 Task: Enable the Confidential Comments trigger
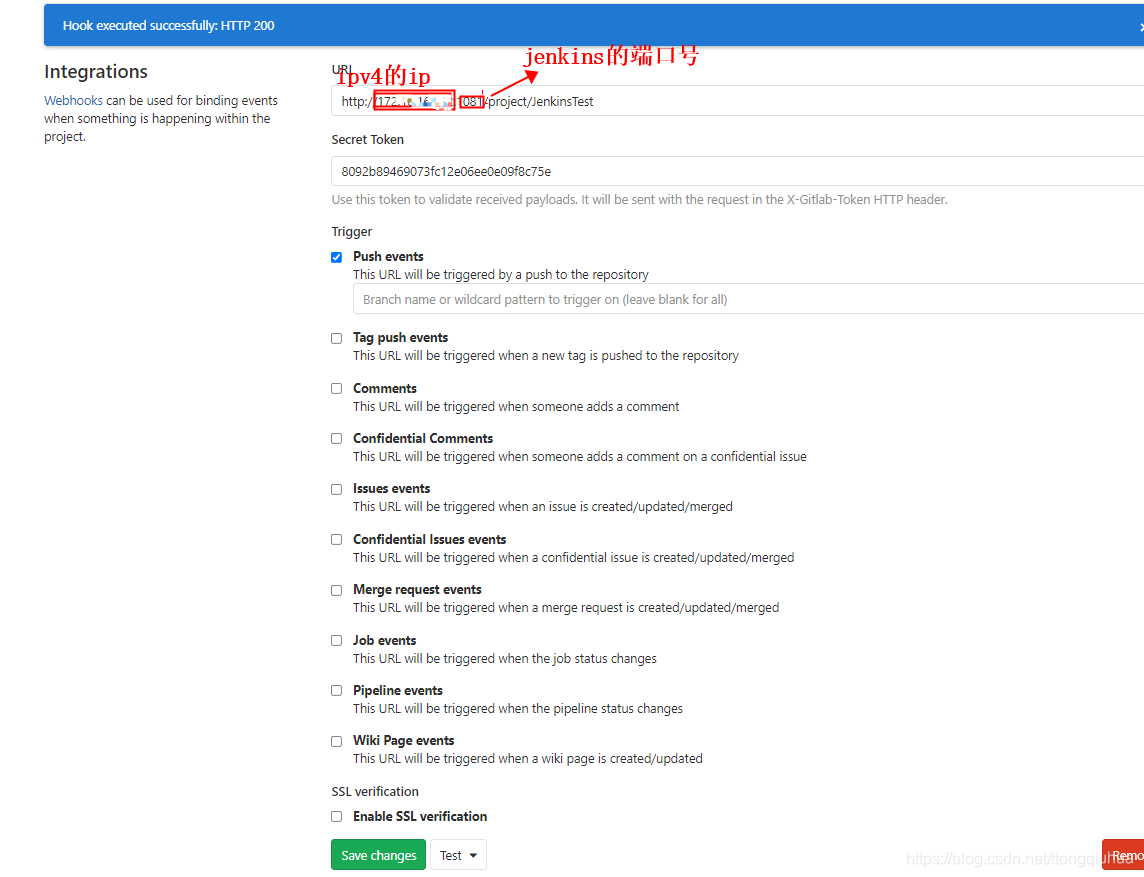(x=336, y=438)
